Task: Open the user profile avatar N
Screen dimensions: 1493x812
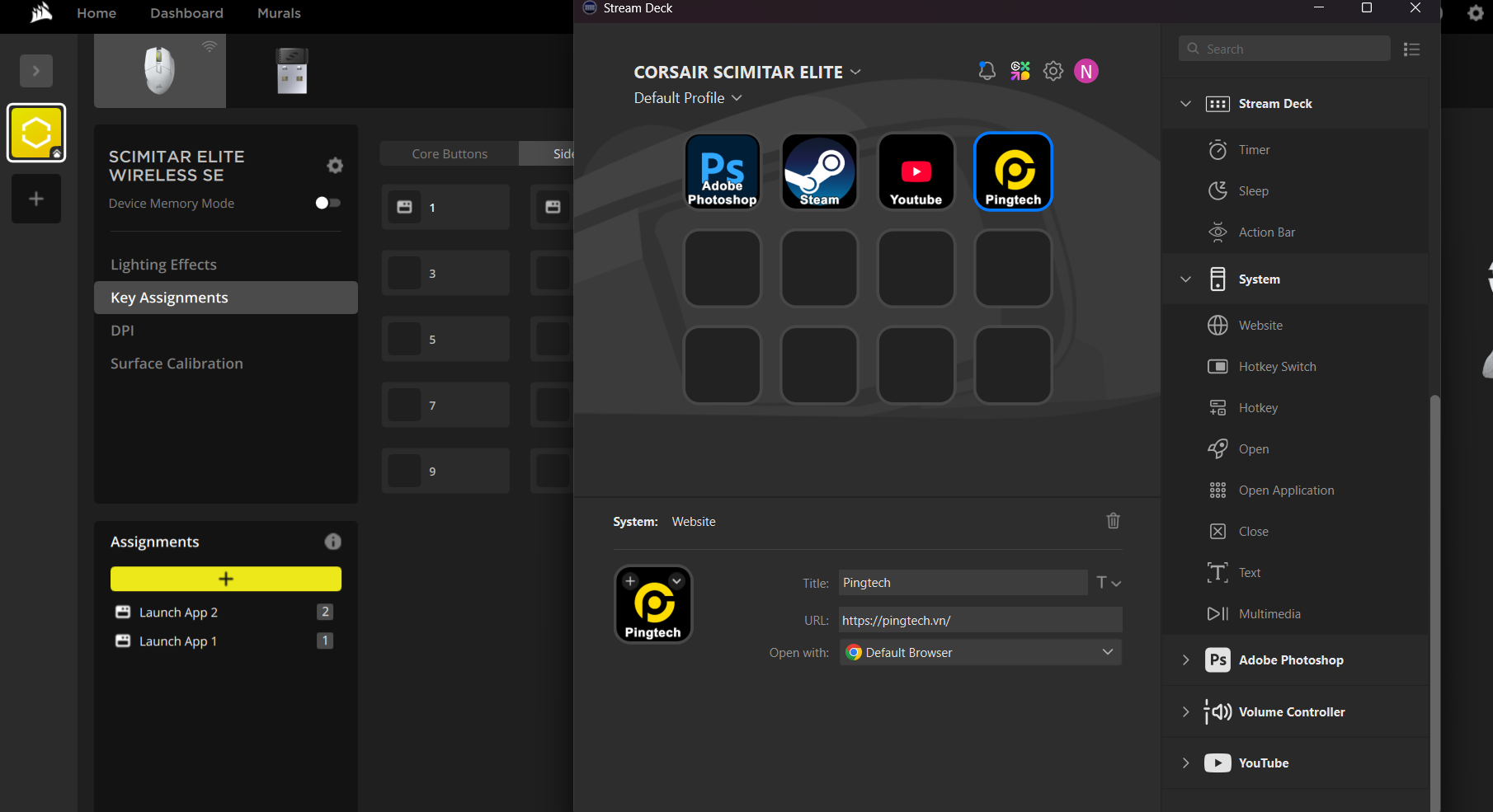Action: click(x=1086, y=71)
